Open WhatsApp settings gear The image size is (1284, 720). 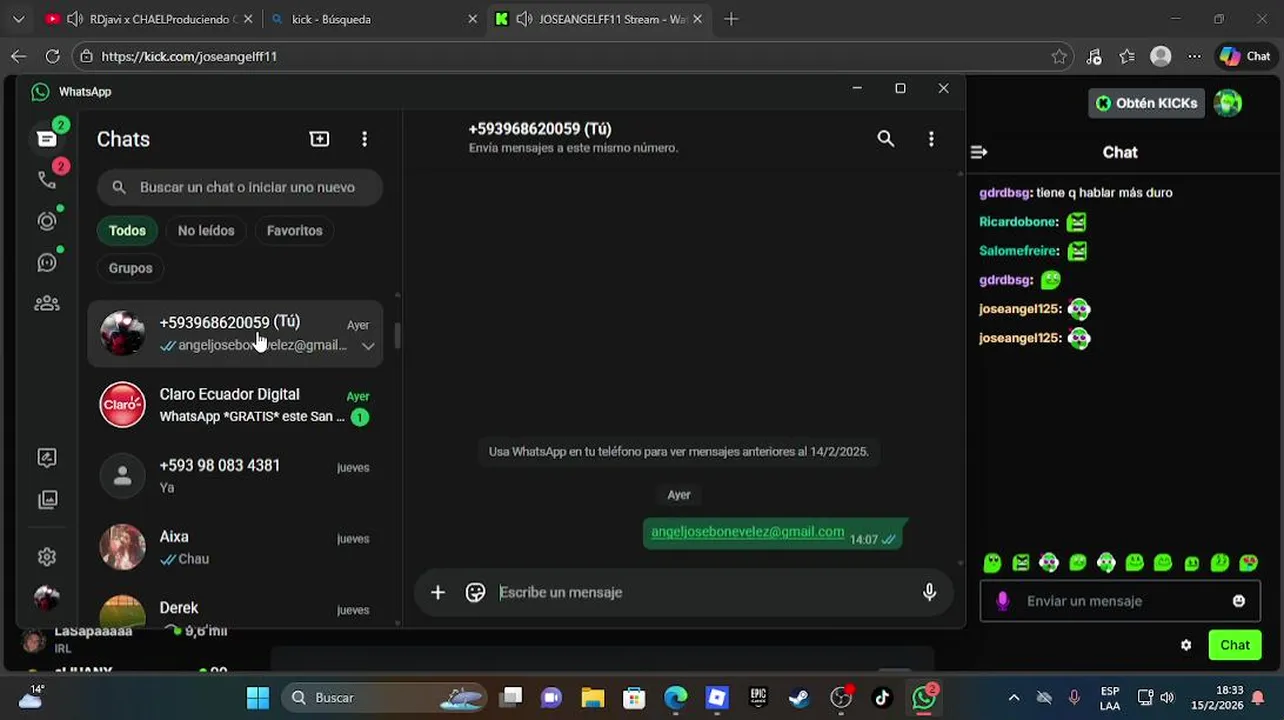47,557
